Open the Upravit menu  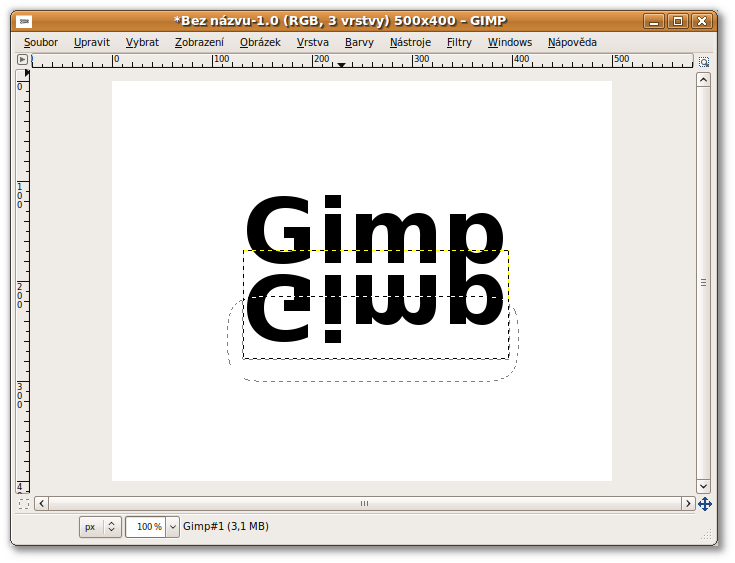coord(92,42)
